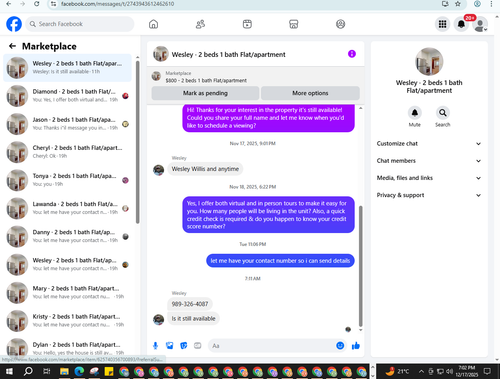Open File Explorer from the taskbar

tap(64, 371)
